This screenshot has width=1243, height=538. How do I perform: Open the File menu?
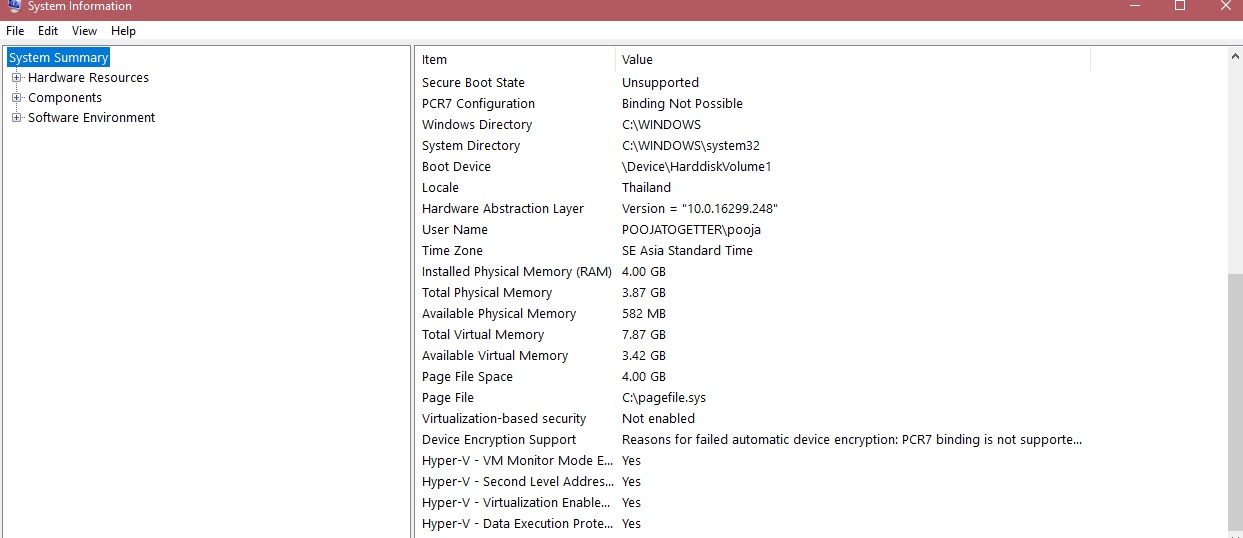(x=15, y=31)
